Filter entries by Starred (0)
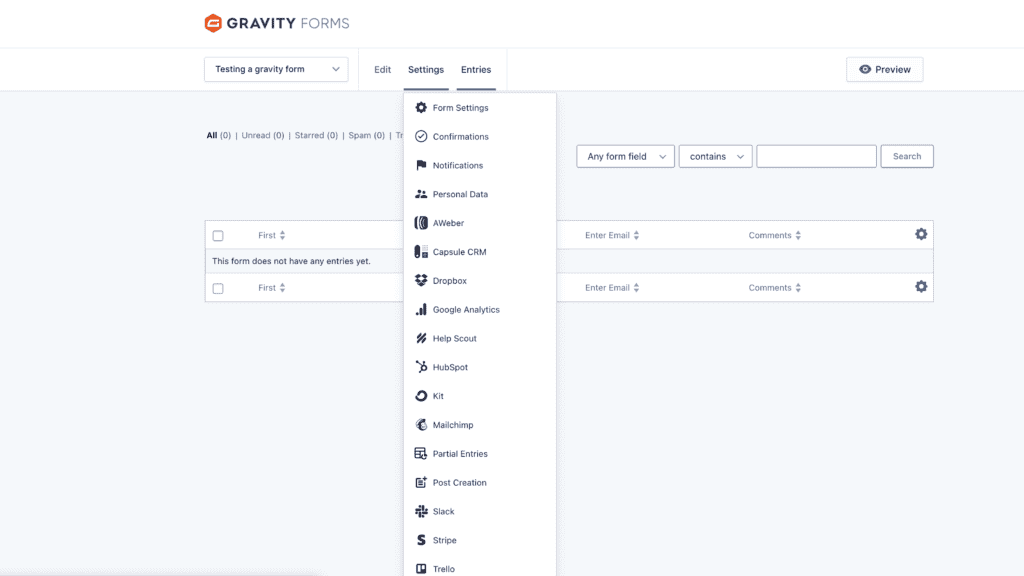The image size is (1024, 576). pyautogui.click(x=316, y=135)
